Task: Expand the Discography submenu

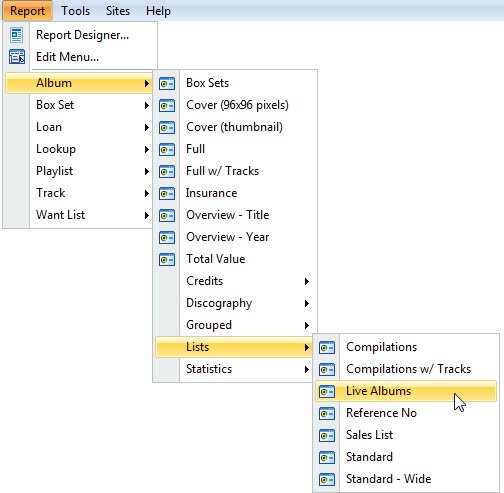Action: point(235,303)
